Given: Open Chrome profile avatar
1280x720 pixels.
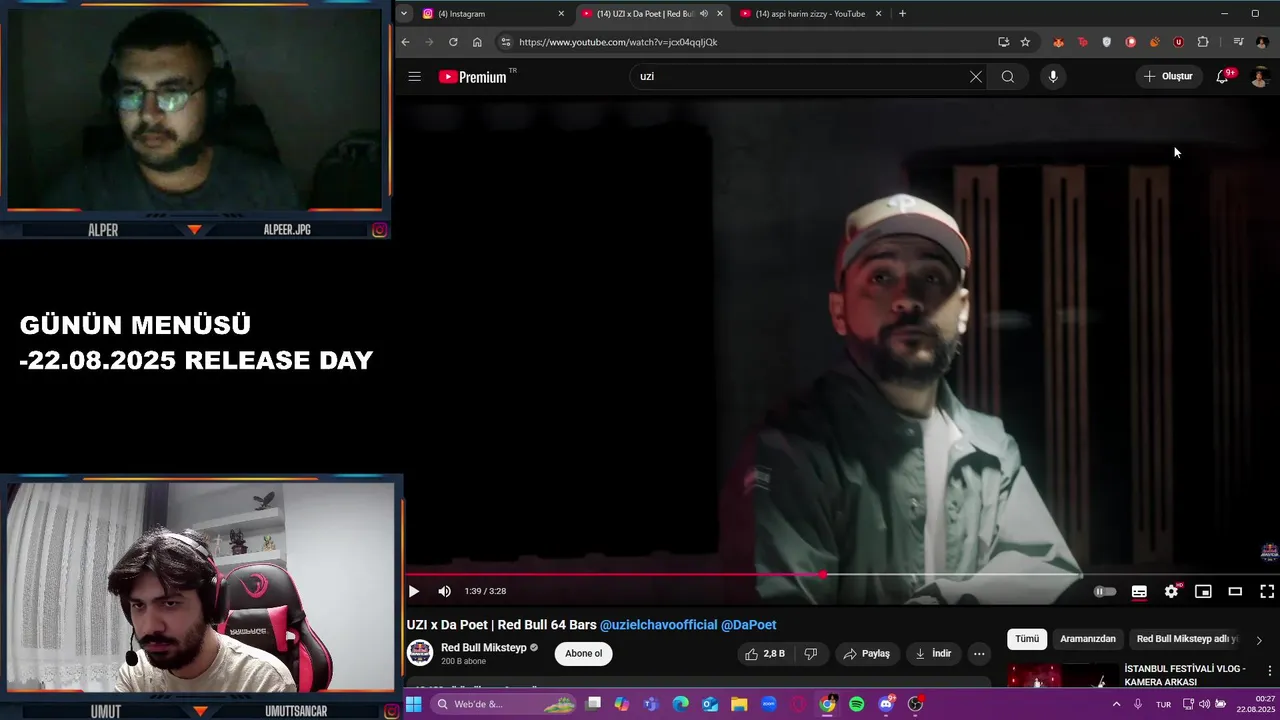Looking at the screenshot, I should pyautogui.click(x=1262, y=42).
